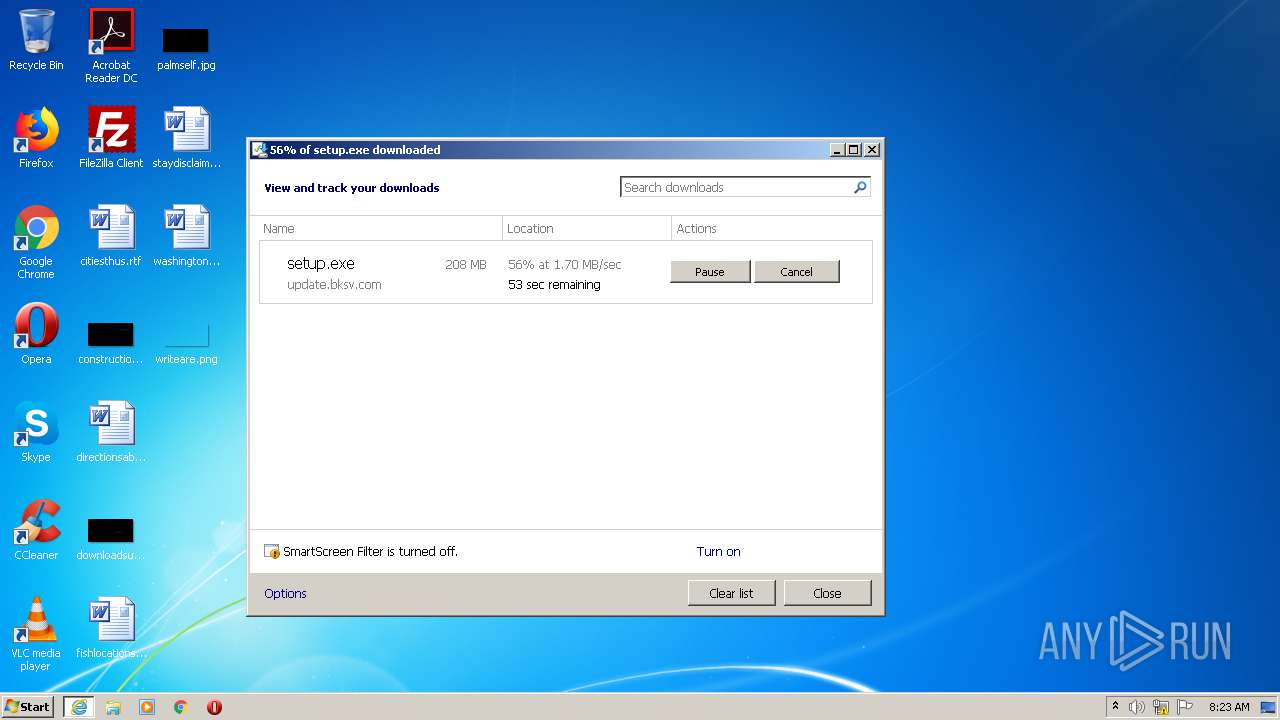Image resolution: width=1280 pixels, height=720 pixels.
Task: Open FileZilla Client shortcut
Action: pyautogui.click(x=111, y=138)
